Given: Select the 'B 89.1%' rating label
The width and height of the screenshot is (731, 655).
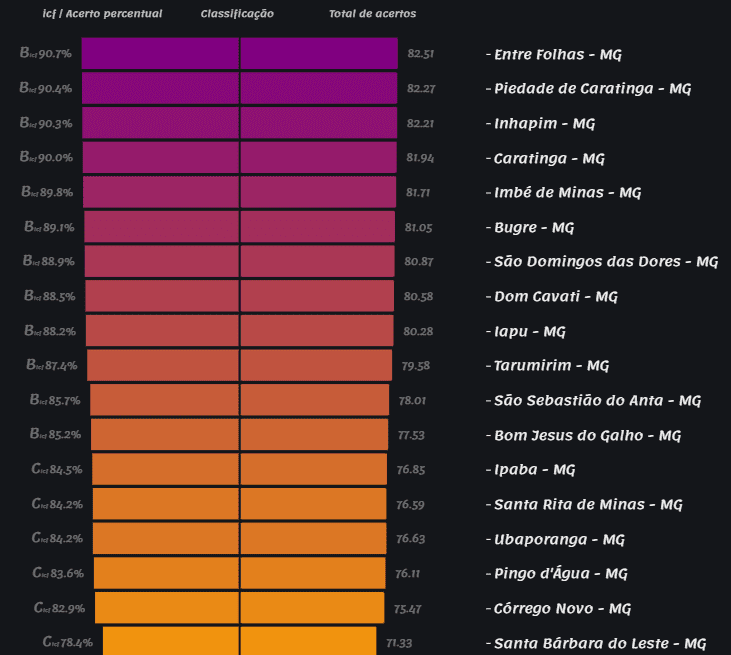Looking at the screenshot, I should (x=49, y=227).
